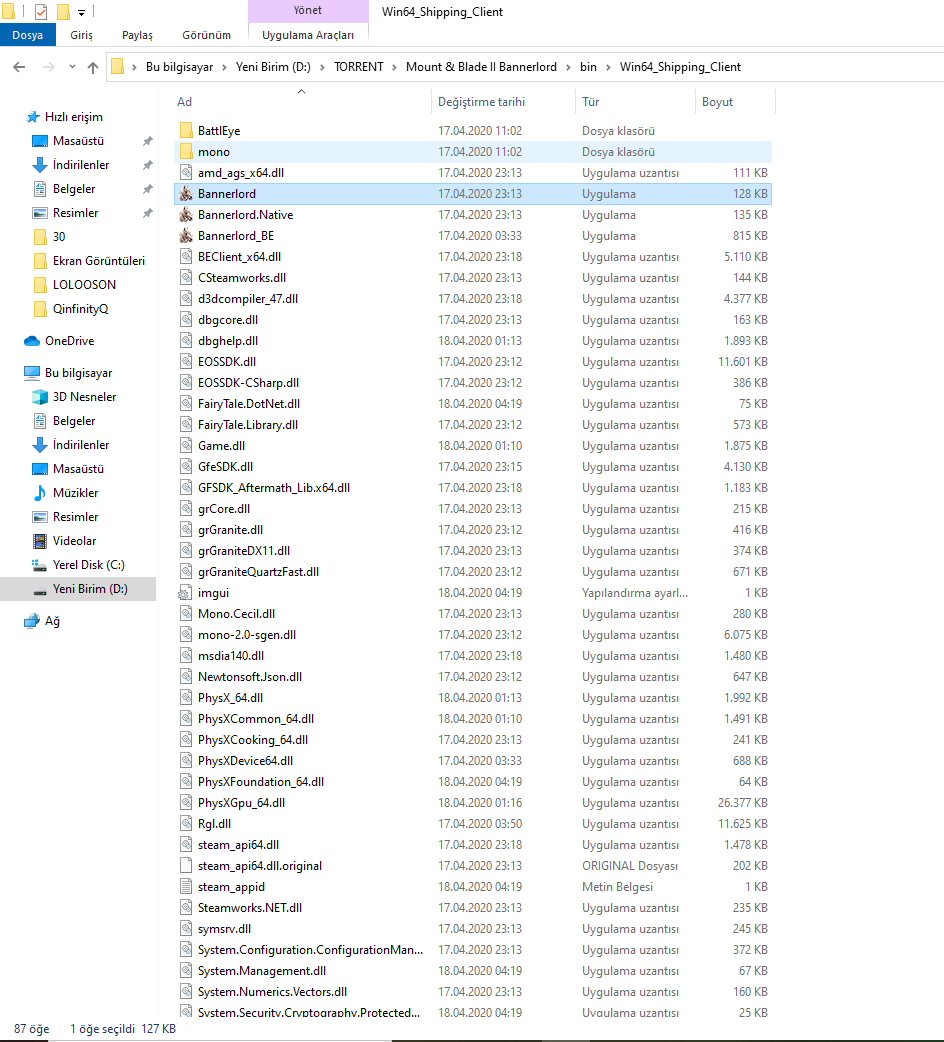This screenshot has height=1042, width=944.
Task: Click New folder quick access toolbar icon
Action: click(63, 11)
